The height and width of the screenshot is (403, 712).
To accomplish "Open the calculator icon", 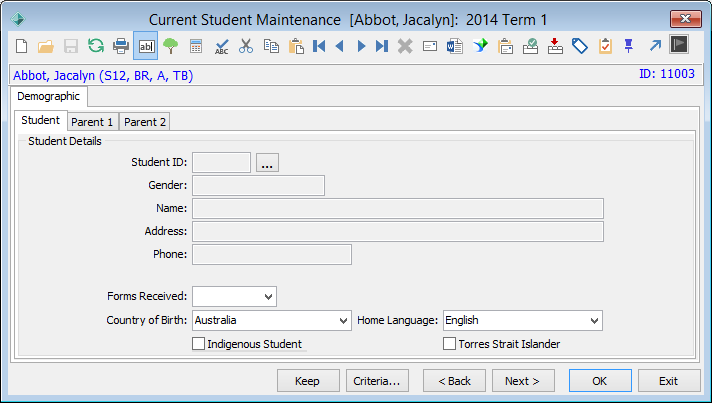I will [x=196, y=46].
